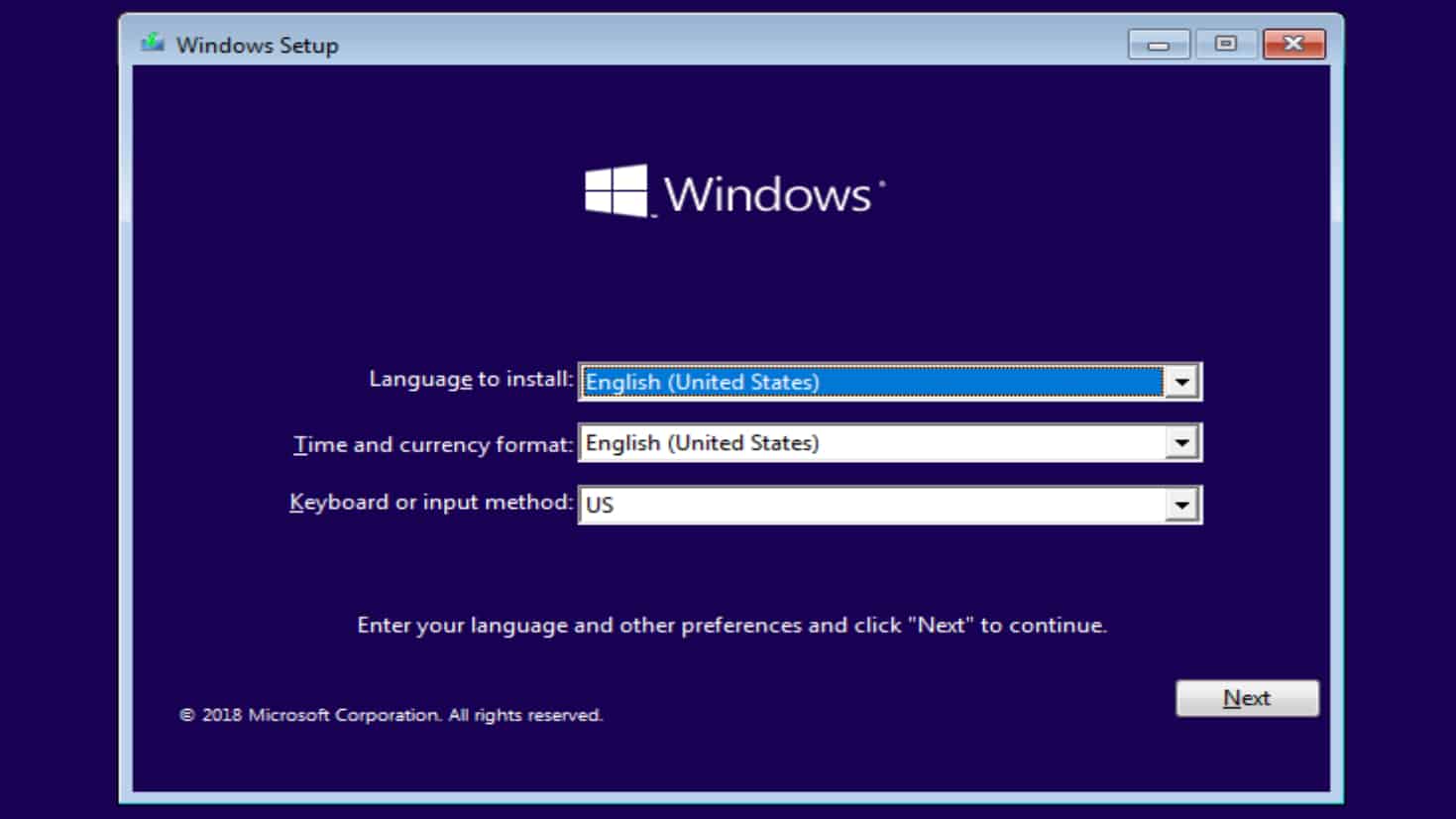1456x819 pixels.
Task: Click the 'Windows Setup' title text
Action: tap(258, 46)
